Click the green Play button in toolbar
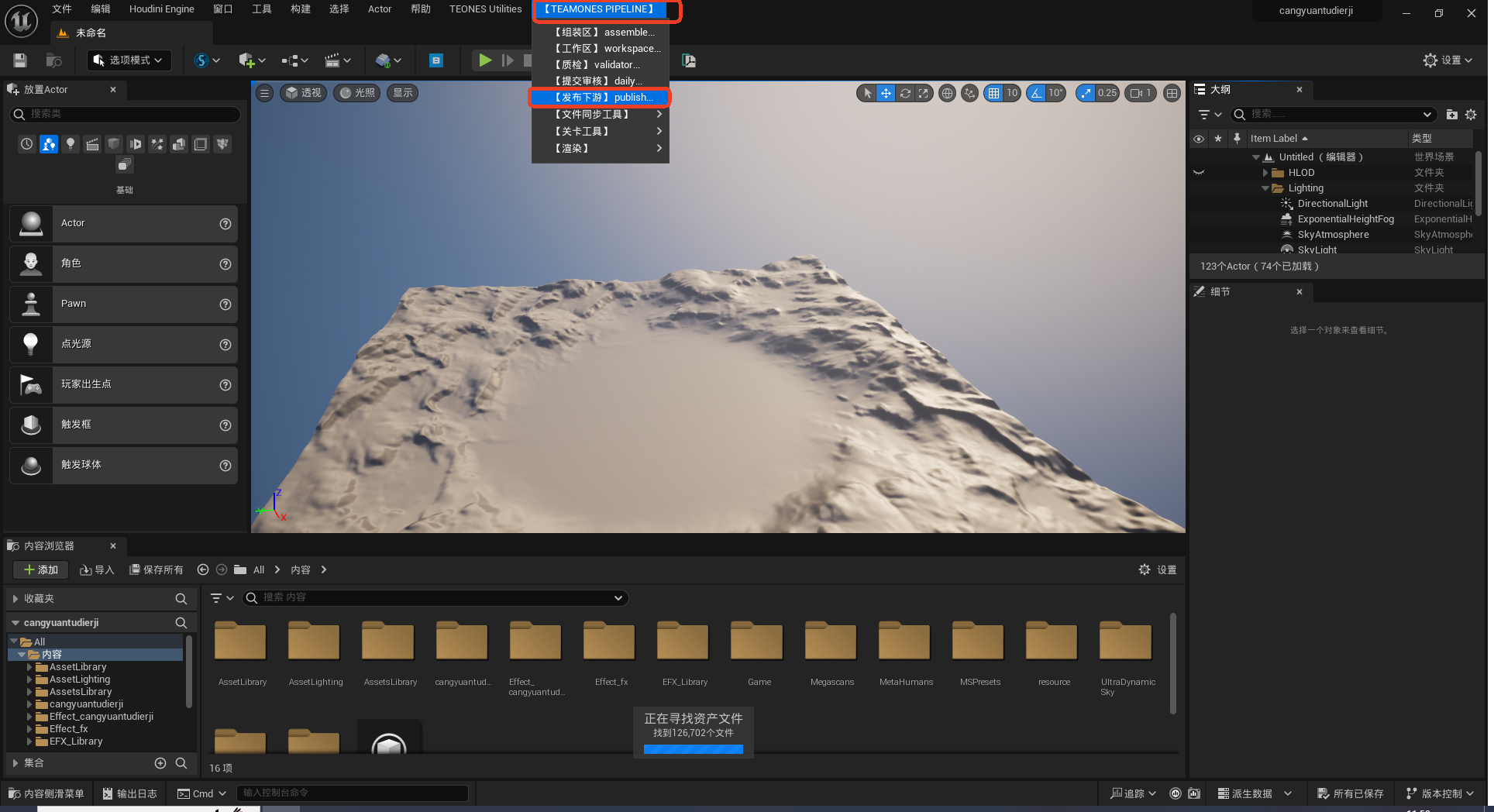 click(x=484, y=60)
